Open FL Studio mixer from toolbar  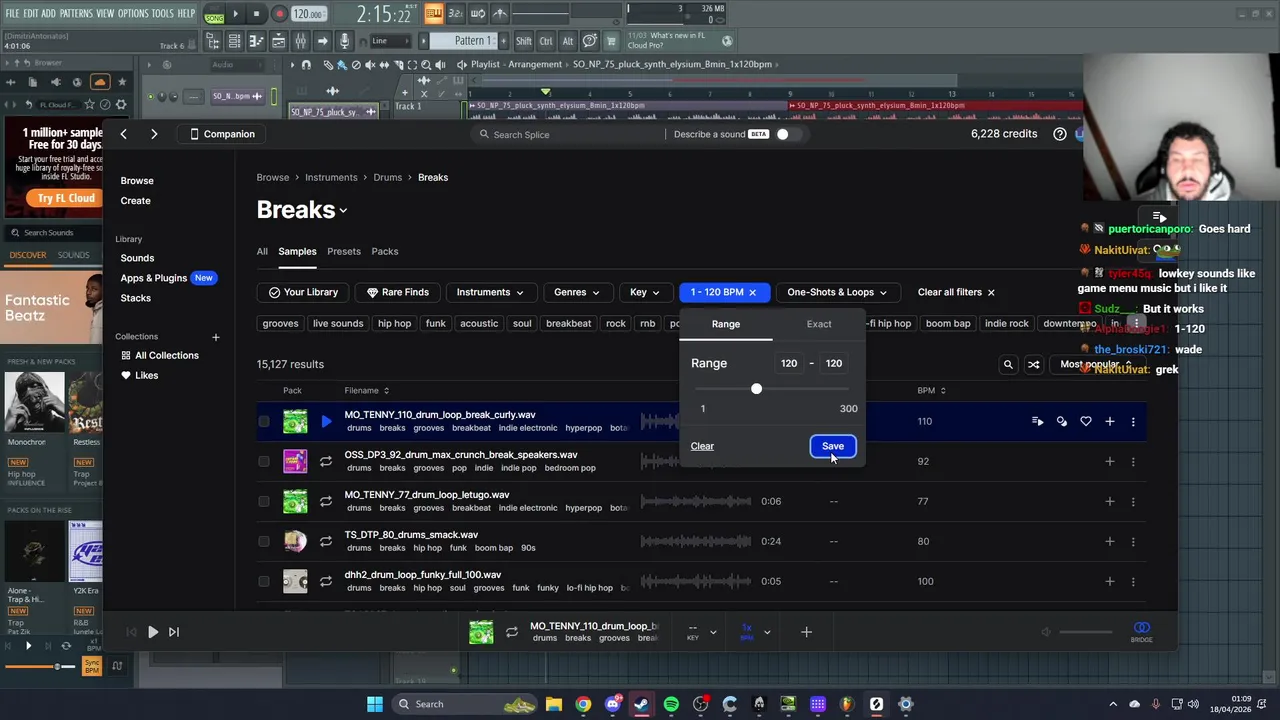(300, 41)
